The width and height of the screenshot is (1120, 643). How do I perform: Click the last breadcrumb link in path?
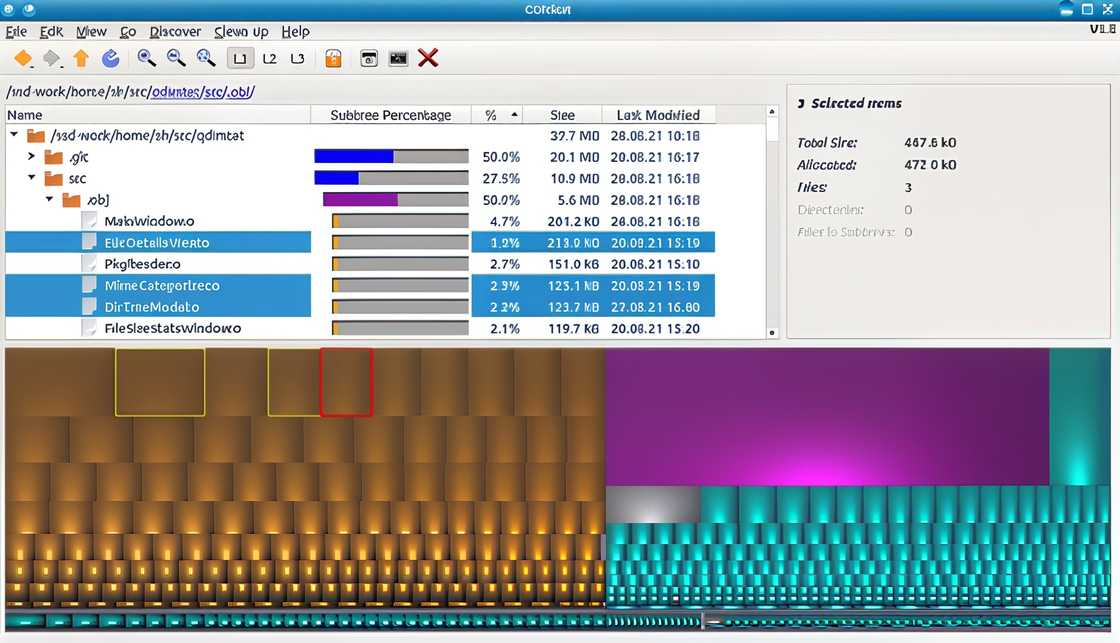pyautogui.click(x=238, y=92)
